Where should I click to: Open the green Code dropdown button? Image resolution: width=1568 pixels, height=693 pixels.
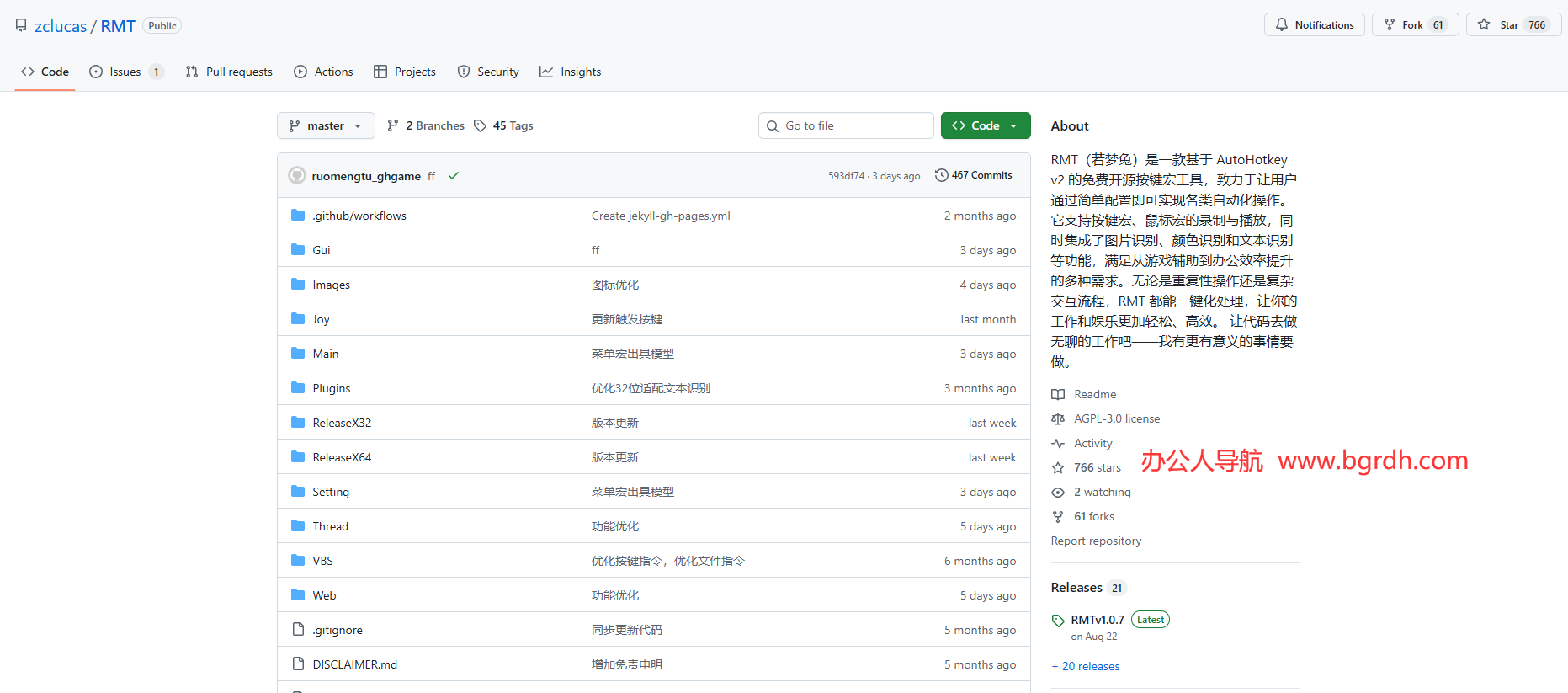click(985, 125)
